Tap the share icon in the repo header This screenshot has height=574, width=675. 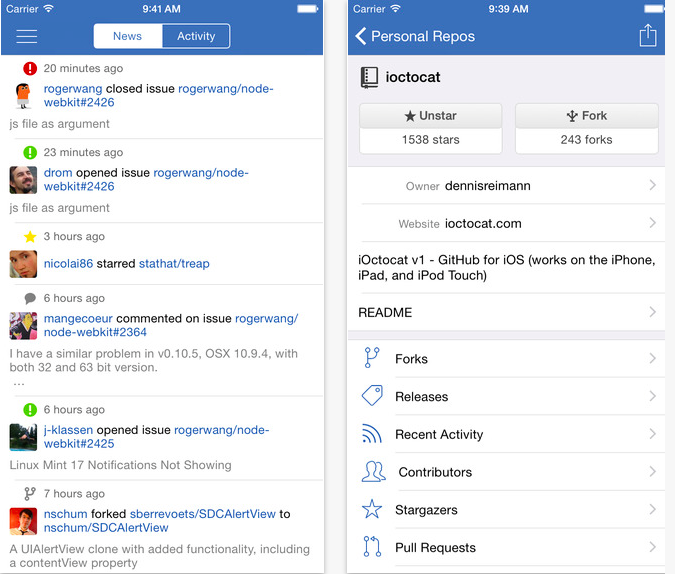pyautogui.click(x=647, y=35)
